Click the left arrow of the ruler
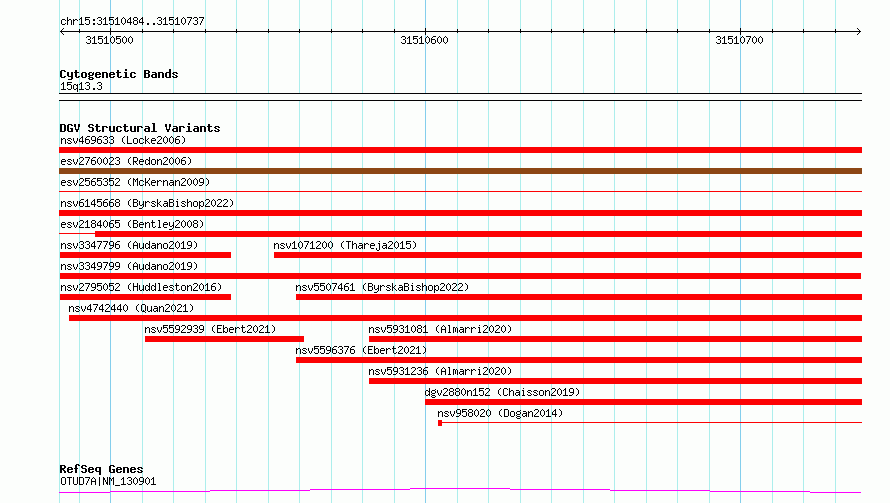The width and height of the screenshot is (890, 503). point(62,31)
